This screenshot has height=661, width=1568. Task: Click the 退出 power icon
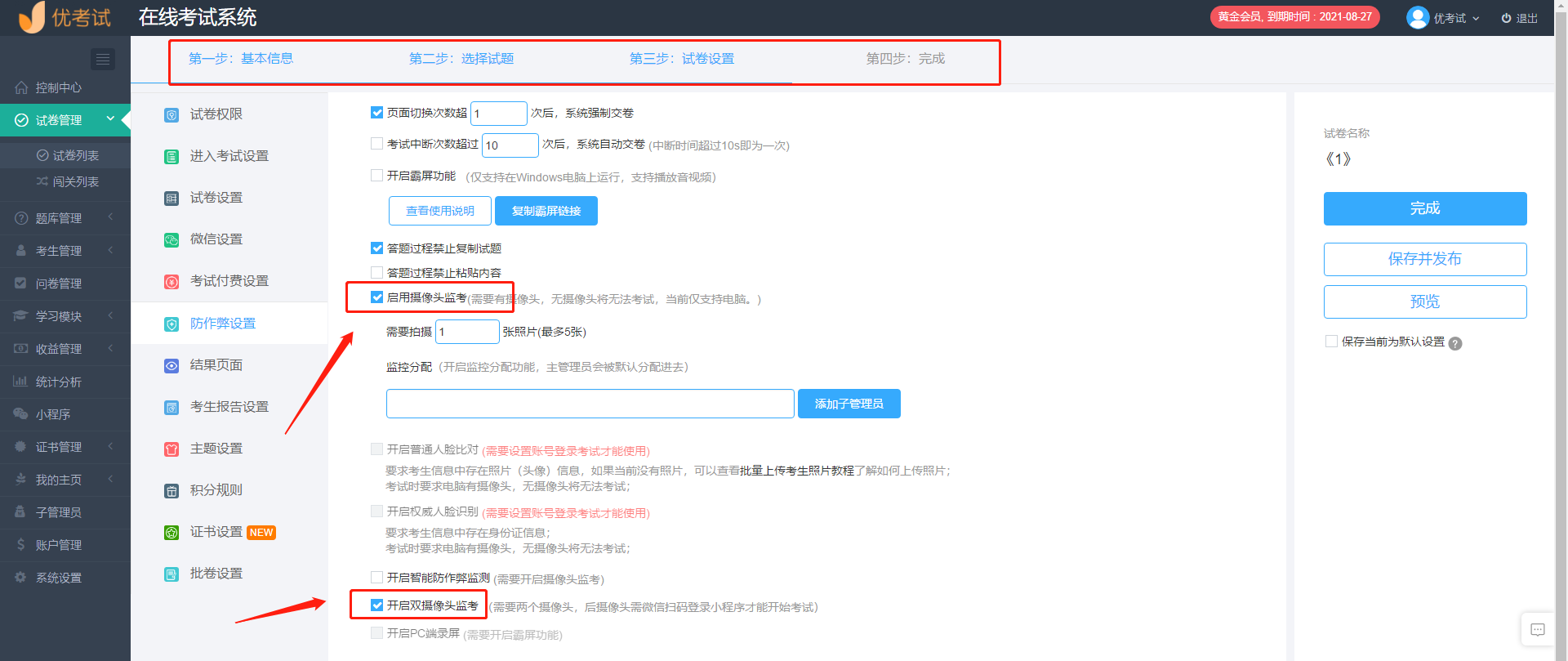pos(1506,18)
